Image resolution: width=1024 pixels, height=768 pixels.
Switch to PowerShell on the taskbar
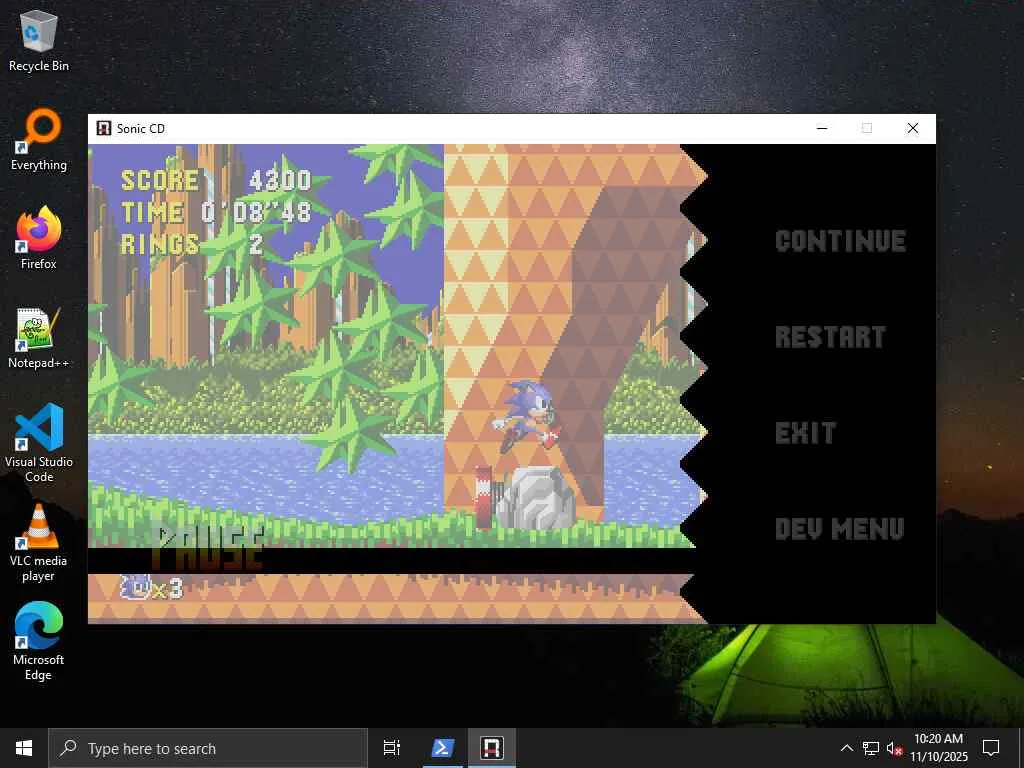[442, 748]
